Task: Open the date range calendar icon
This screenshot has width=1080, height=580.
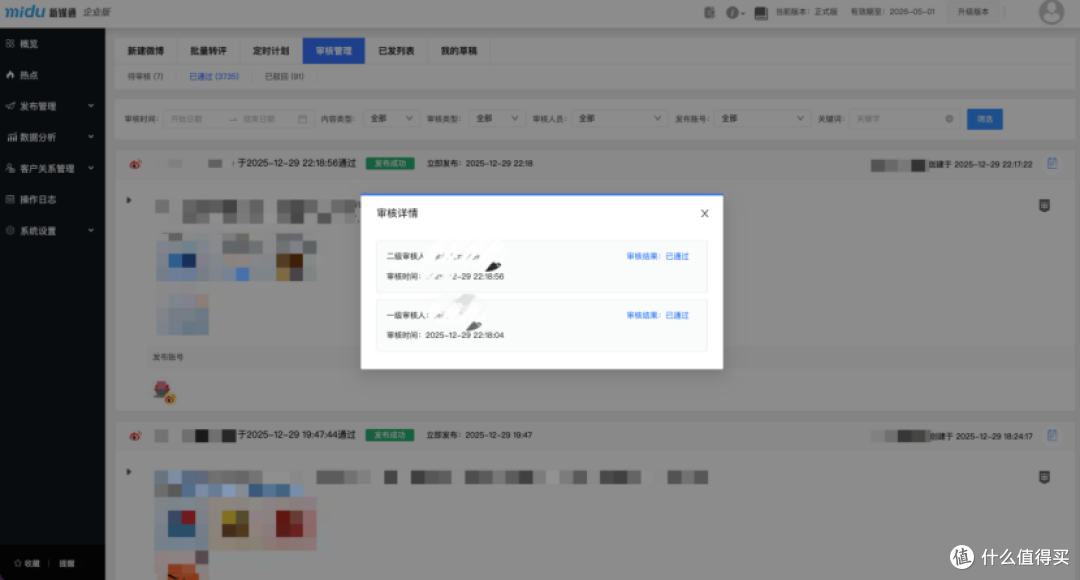Action: 302,119
